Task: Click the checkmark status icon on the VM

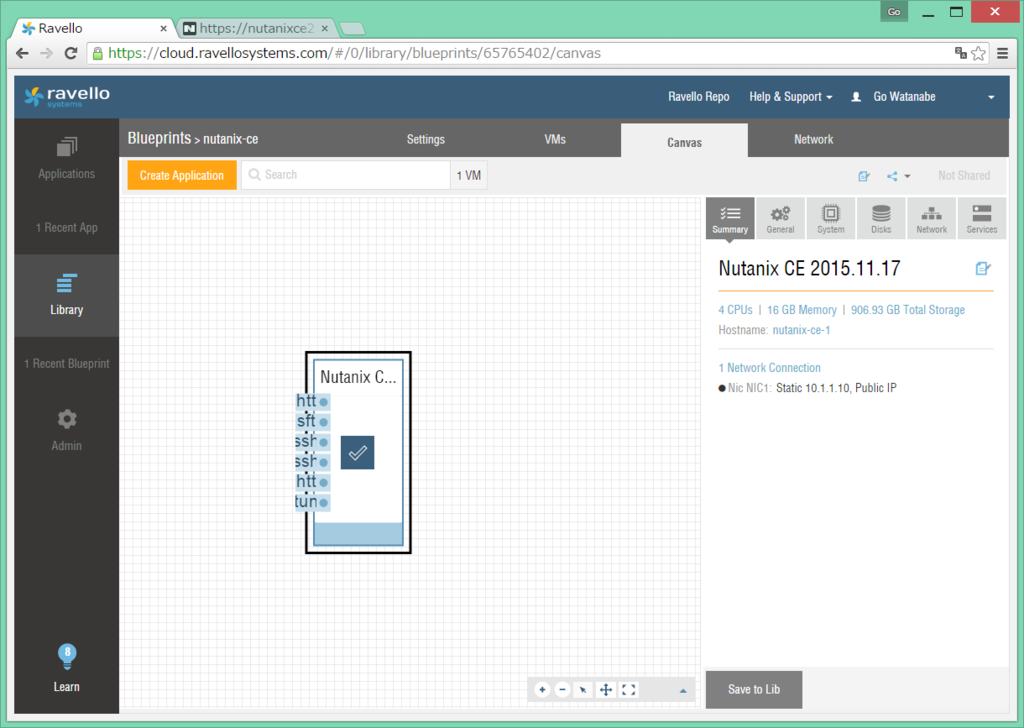Action: (x=357, y=452)
